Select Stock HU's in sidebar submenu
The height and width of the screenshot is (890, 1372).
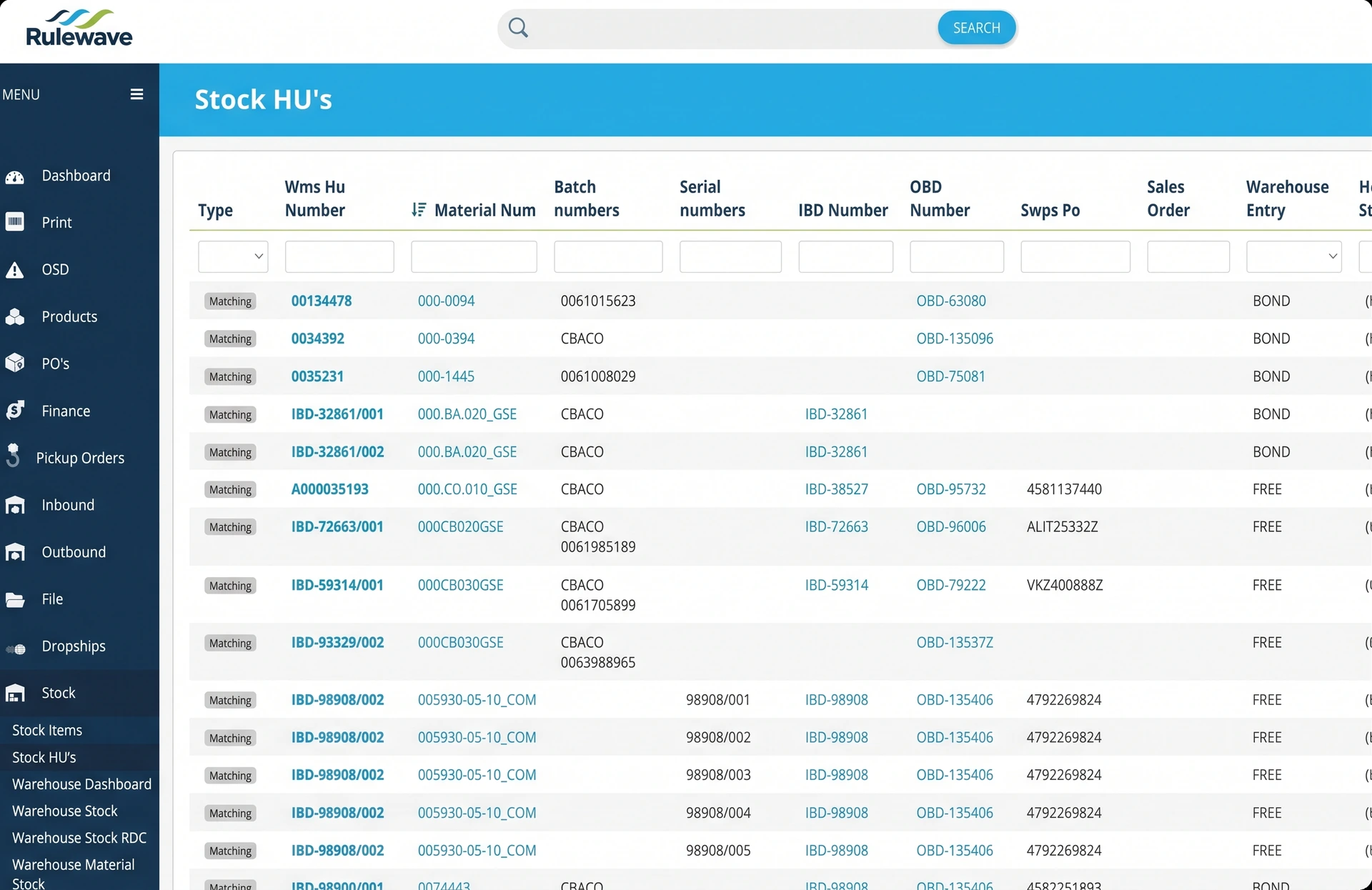click(x=44, y=757)
